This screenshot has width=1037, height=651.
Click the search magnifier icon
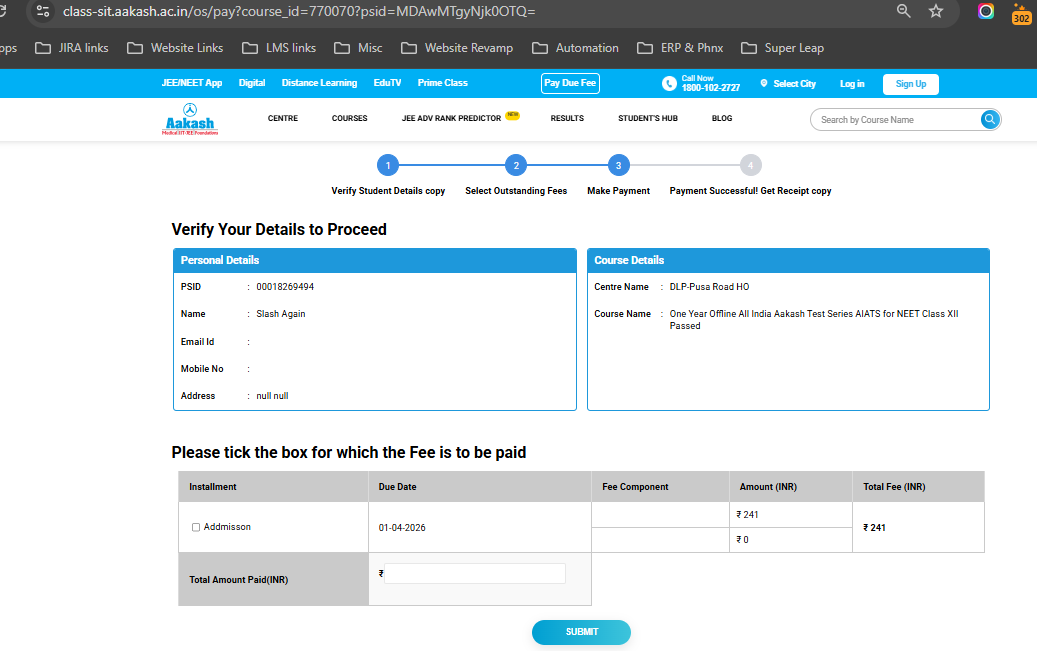point(989,120)
